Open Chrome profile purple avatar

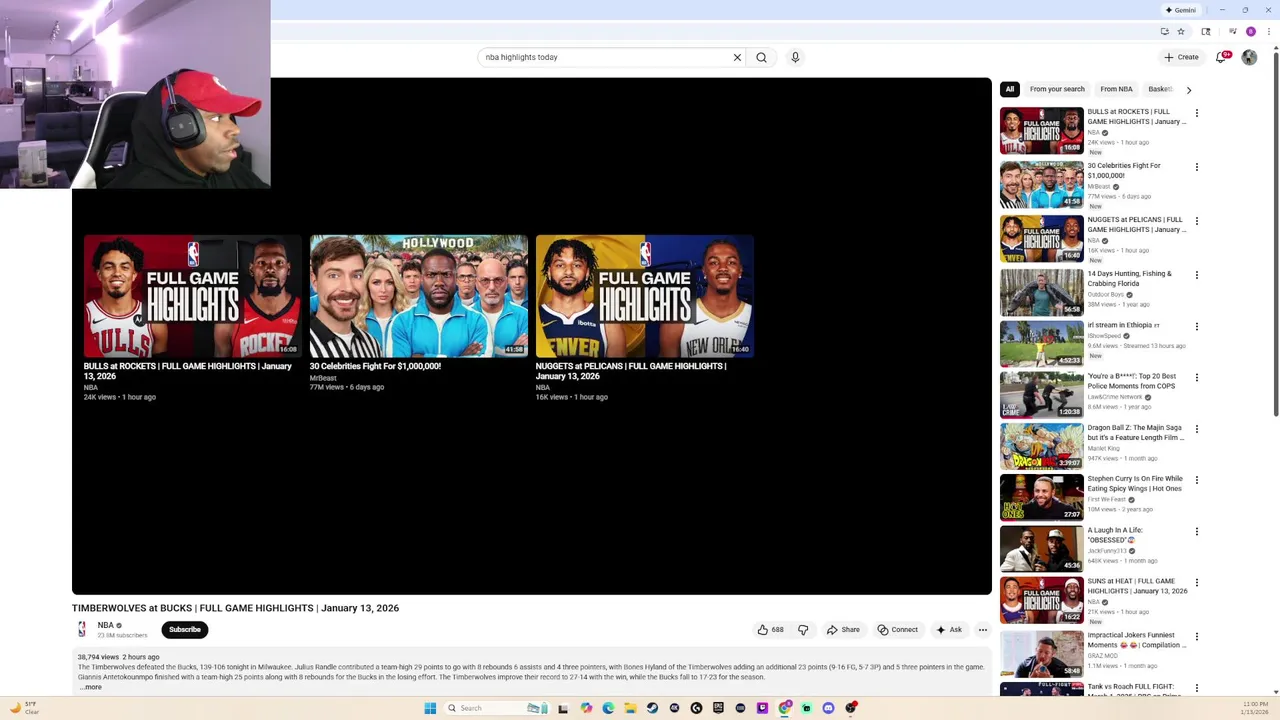1251,31
